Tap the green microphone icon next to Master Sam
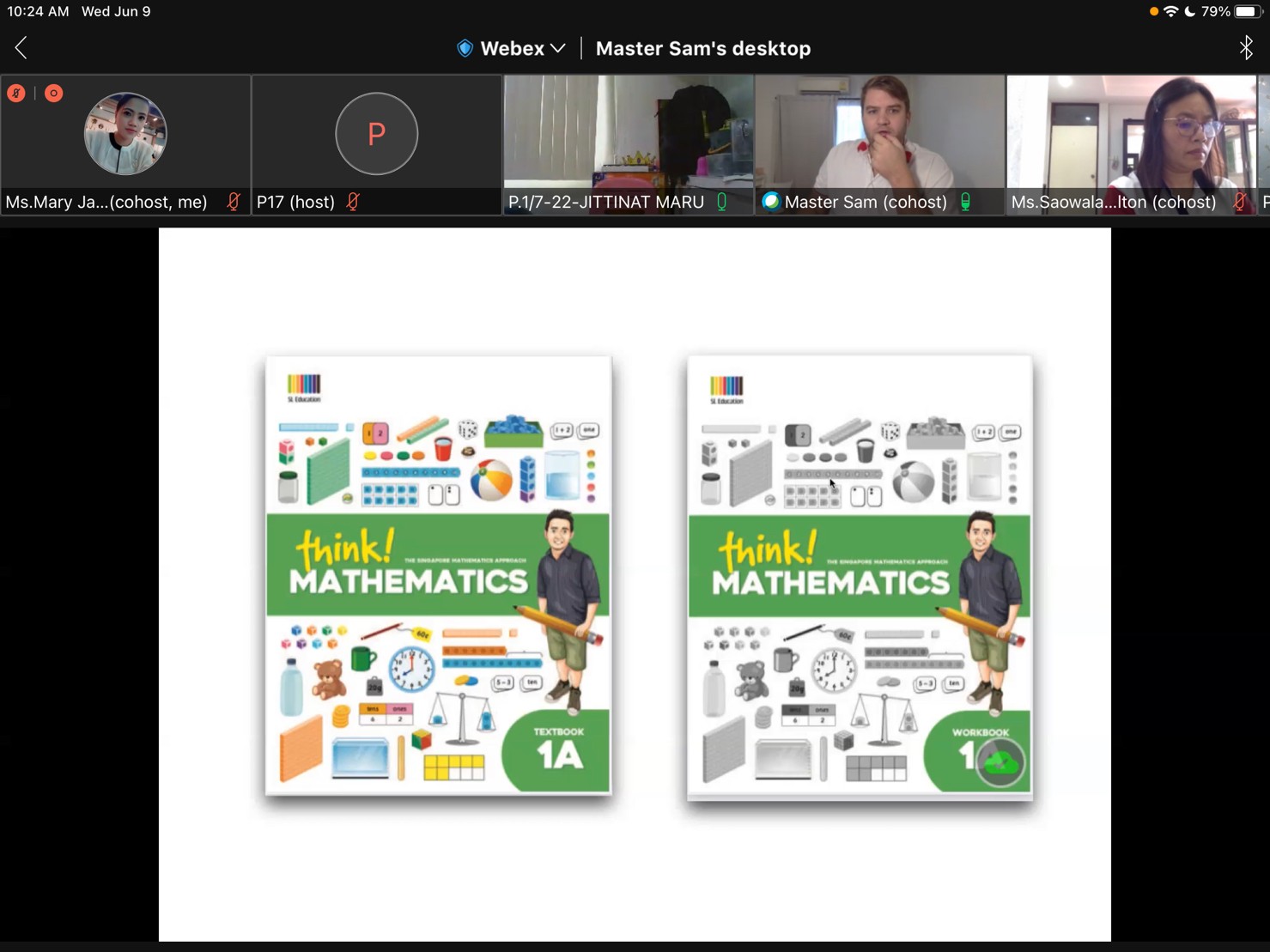 point(965,202)
